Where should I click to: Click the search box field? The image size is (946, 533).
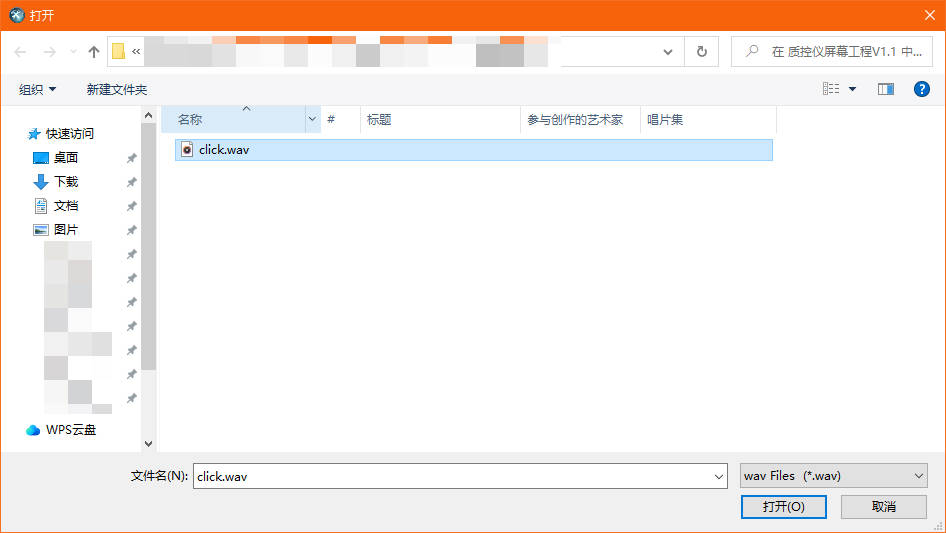tap(840, 52)
